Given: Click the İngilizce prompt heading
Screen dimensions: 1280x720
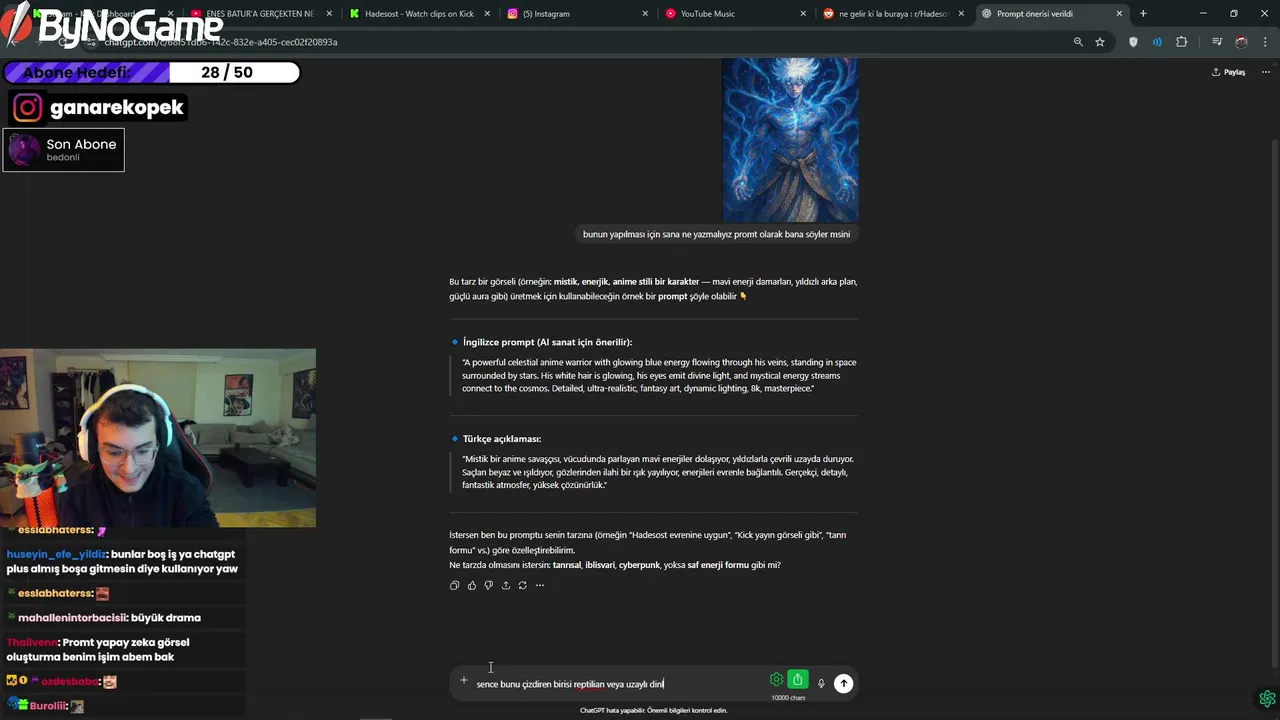Looking at the screenshot, I should [x=547, y=342].
